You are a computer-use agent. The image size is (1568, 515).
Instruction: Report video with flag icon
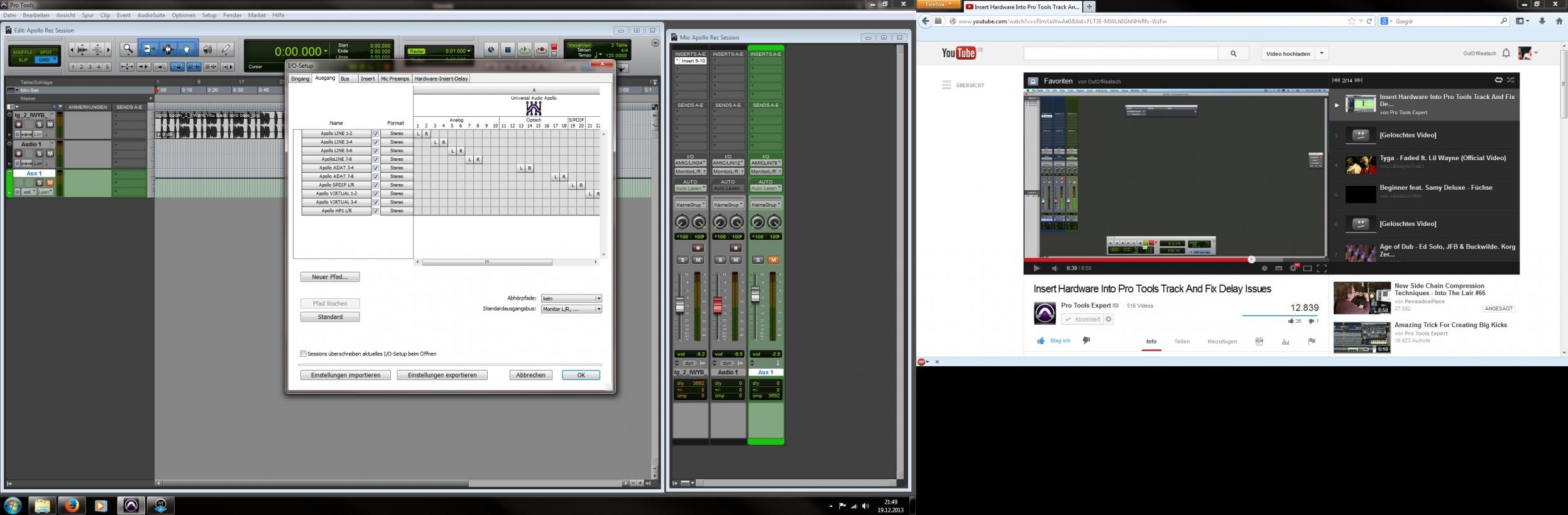(1312, 342)
